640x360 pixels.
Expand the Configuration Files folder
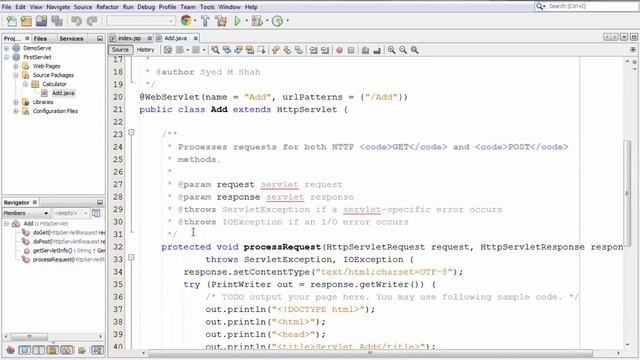click(x=16, y=111)
